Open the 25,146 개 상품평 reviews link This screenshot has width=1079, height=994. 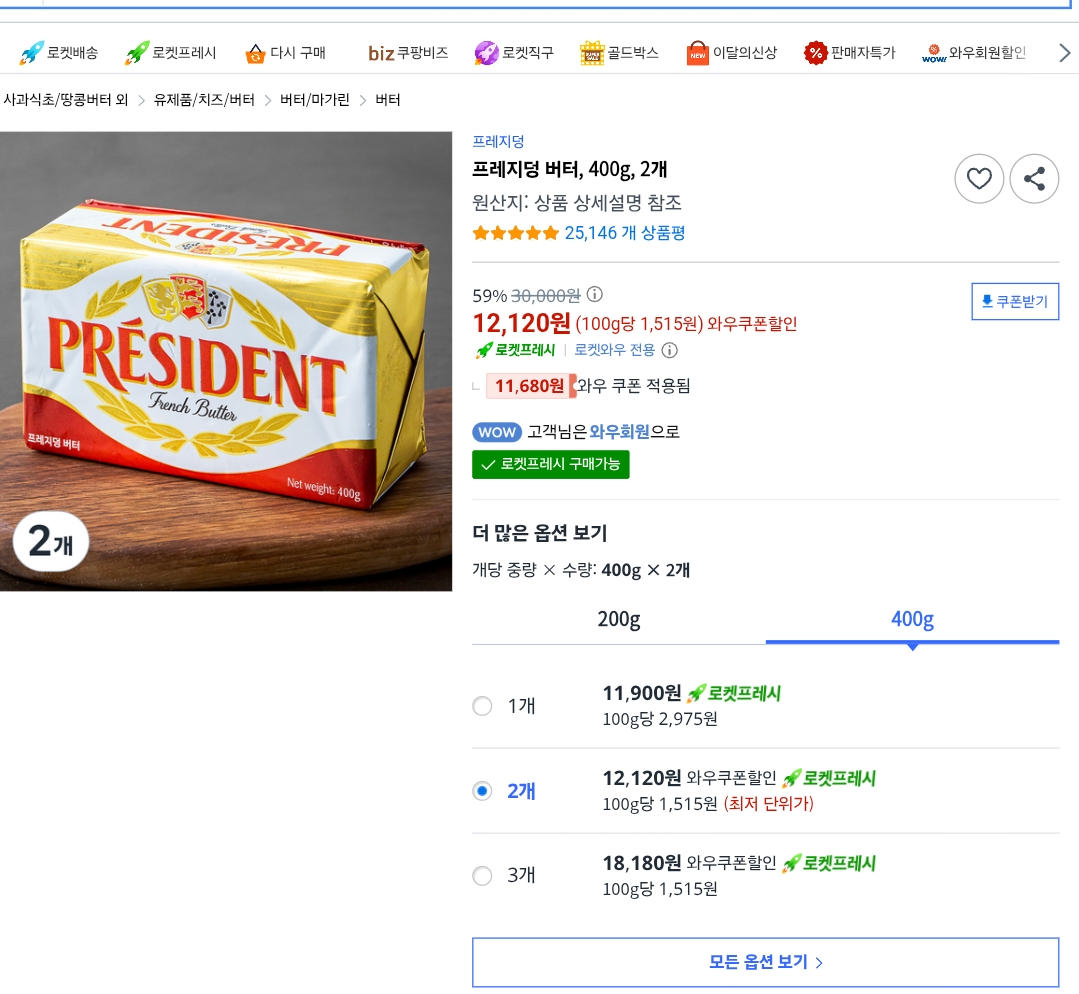624,233
